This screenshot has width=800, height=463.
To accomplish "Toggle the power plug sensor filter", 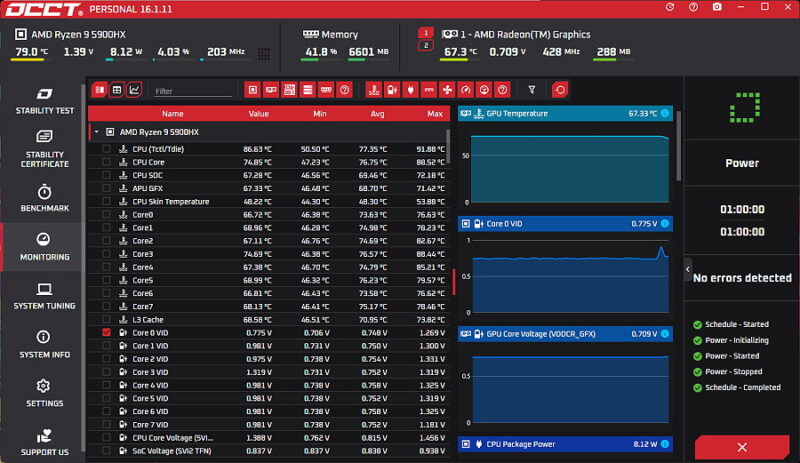I will click(x=411, y=90).
